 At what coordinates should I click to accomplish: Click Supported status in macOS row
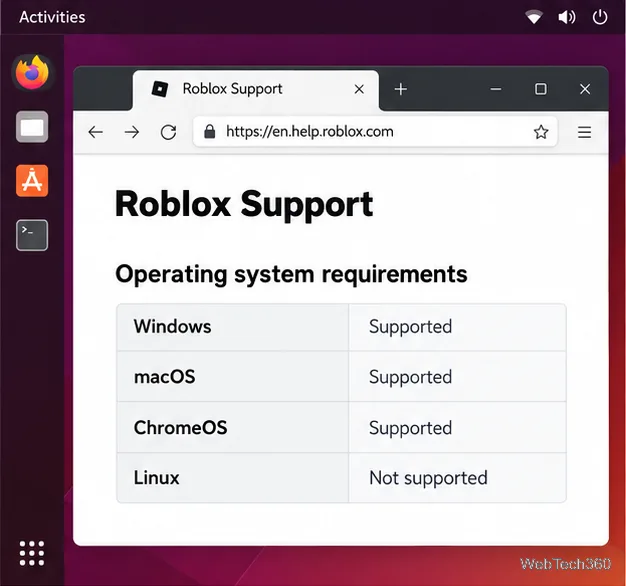tap(410, 377)
